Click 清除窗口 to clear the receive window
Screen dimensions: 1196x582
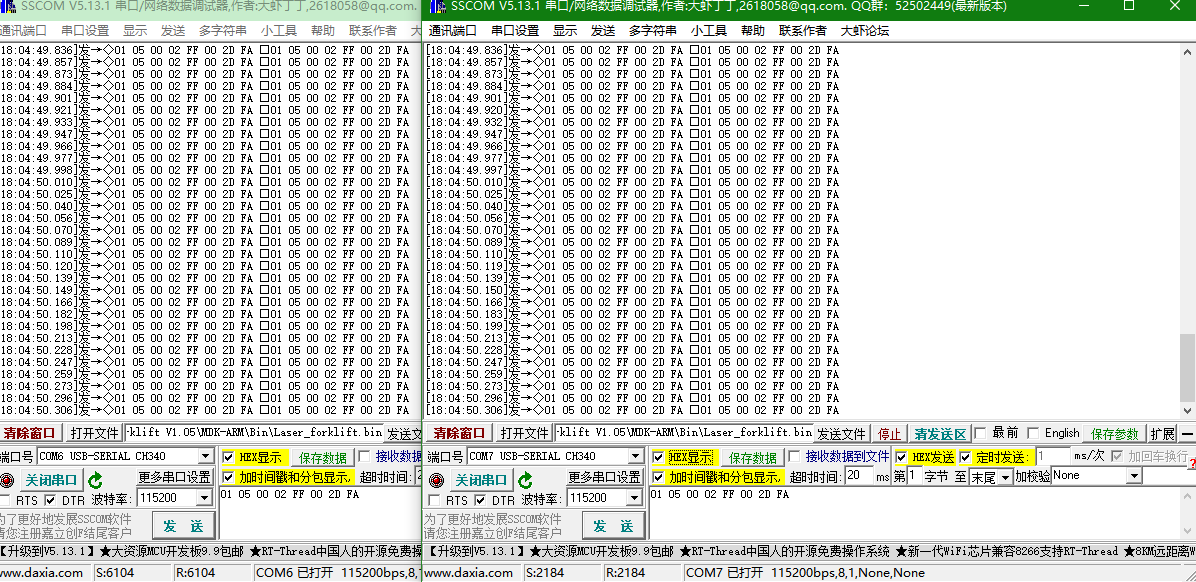point(459,434)
